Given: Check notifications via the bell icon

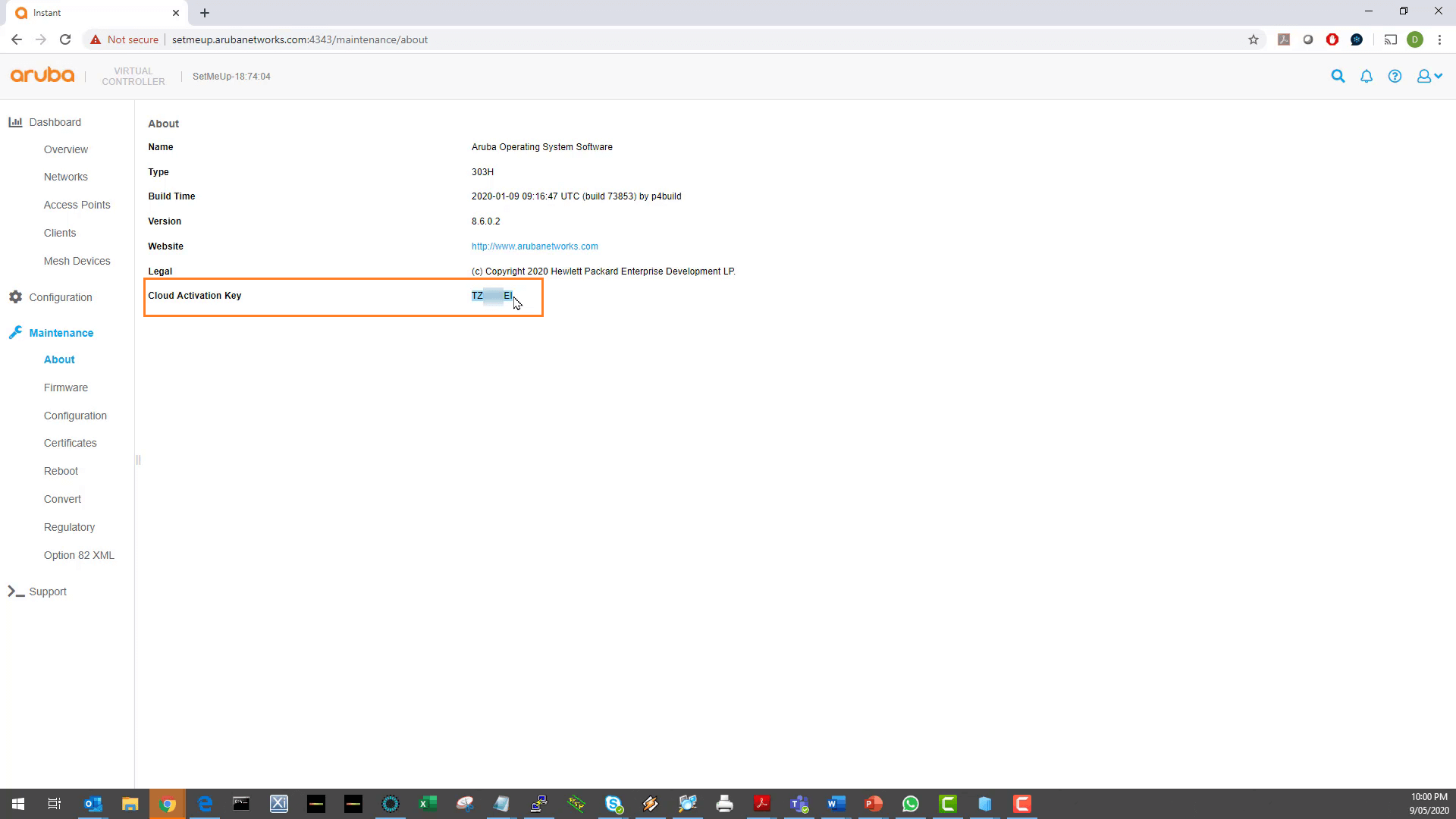Looking at the screenshot, I should click(1366, 76).
